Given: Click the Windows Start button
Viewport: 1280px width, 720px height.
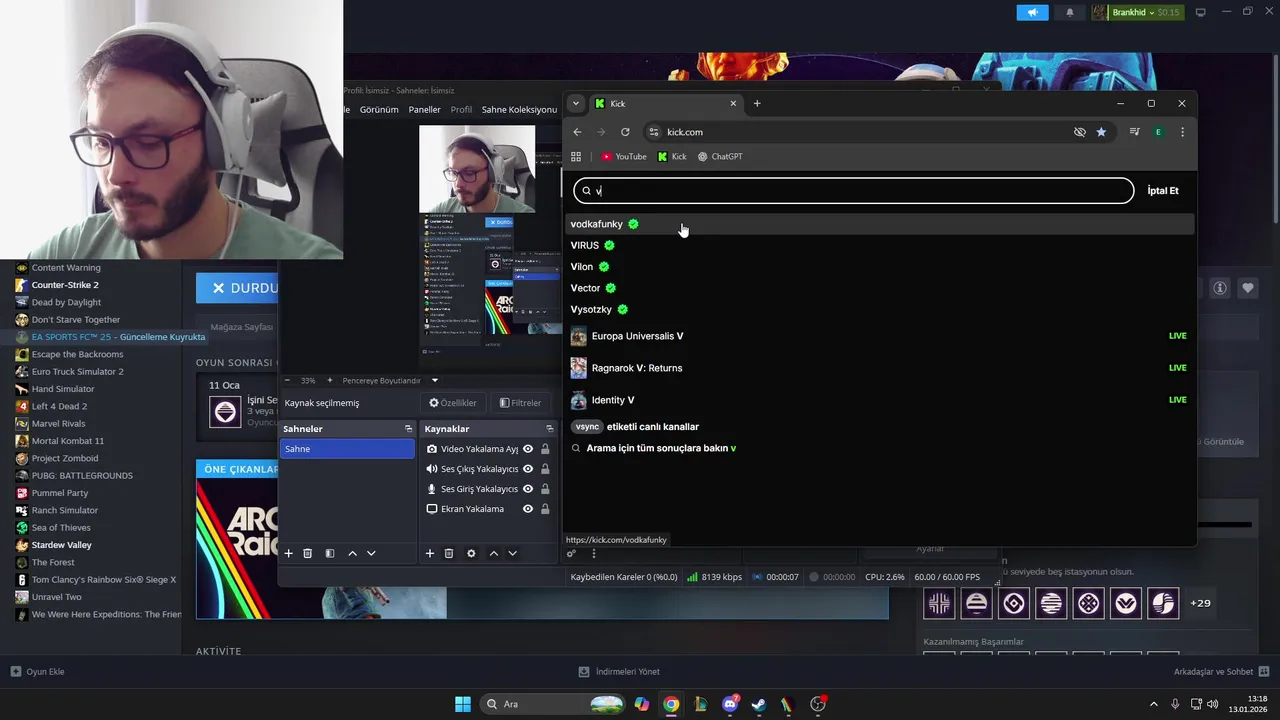Looking at the screenshot, I should (463, 704).
